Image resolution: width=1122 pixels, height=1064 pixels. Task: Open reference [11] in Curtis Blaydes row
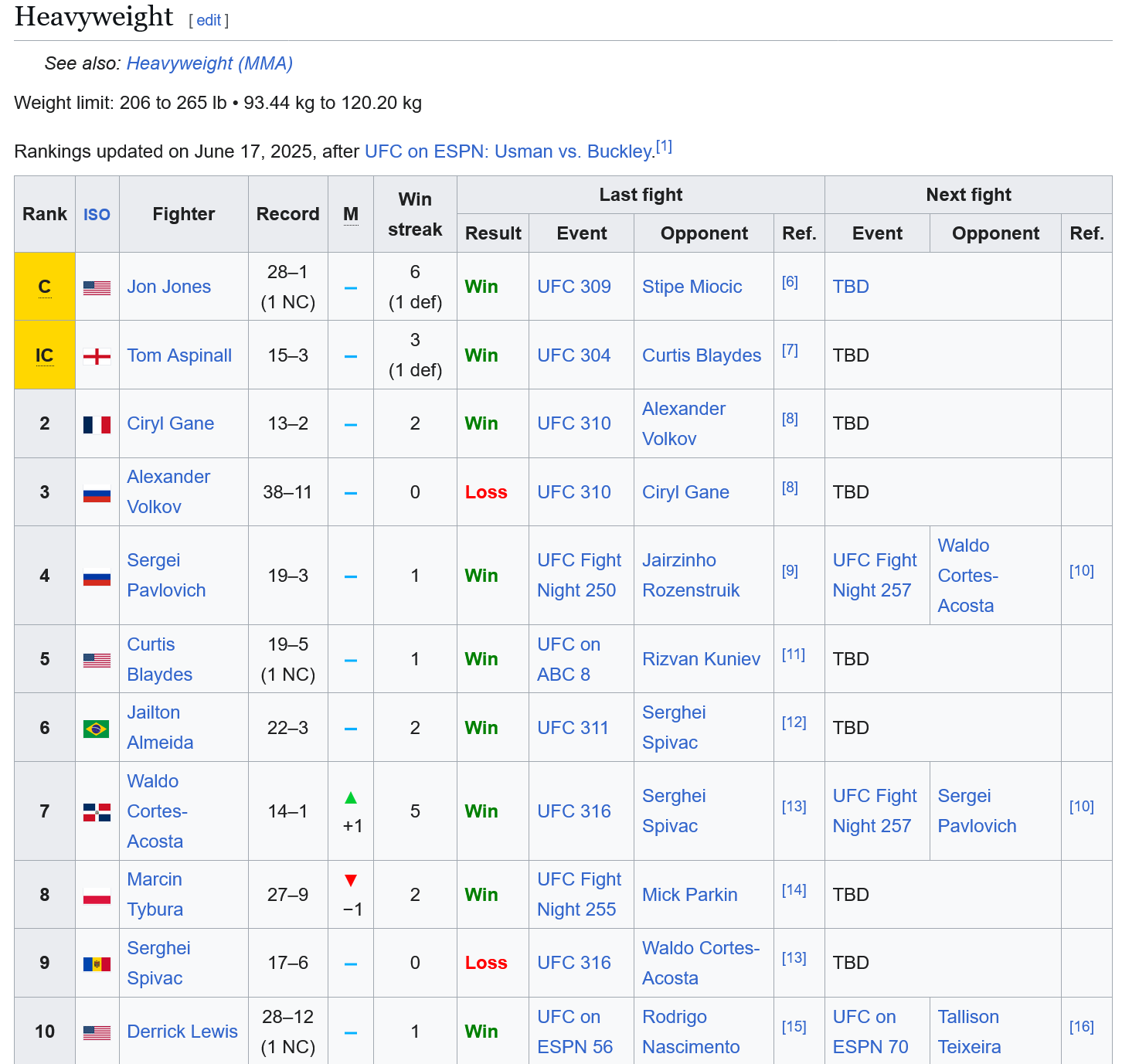click(x=794, y=654)
